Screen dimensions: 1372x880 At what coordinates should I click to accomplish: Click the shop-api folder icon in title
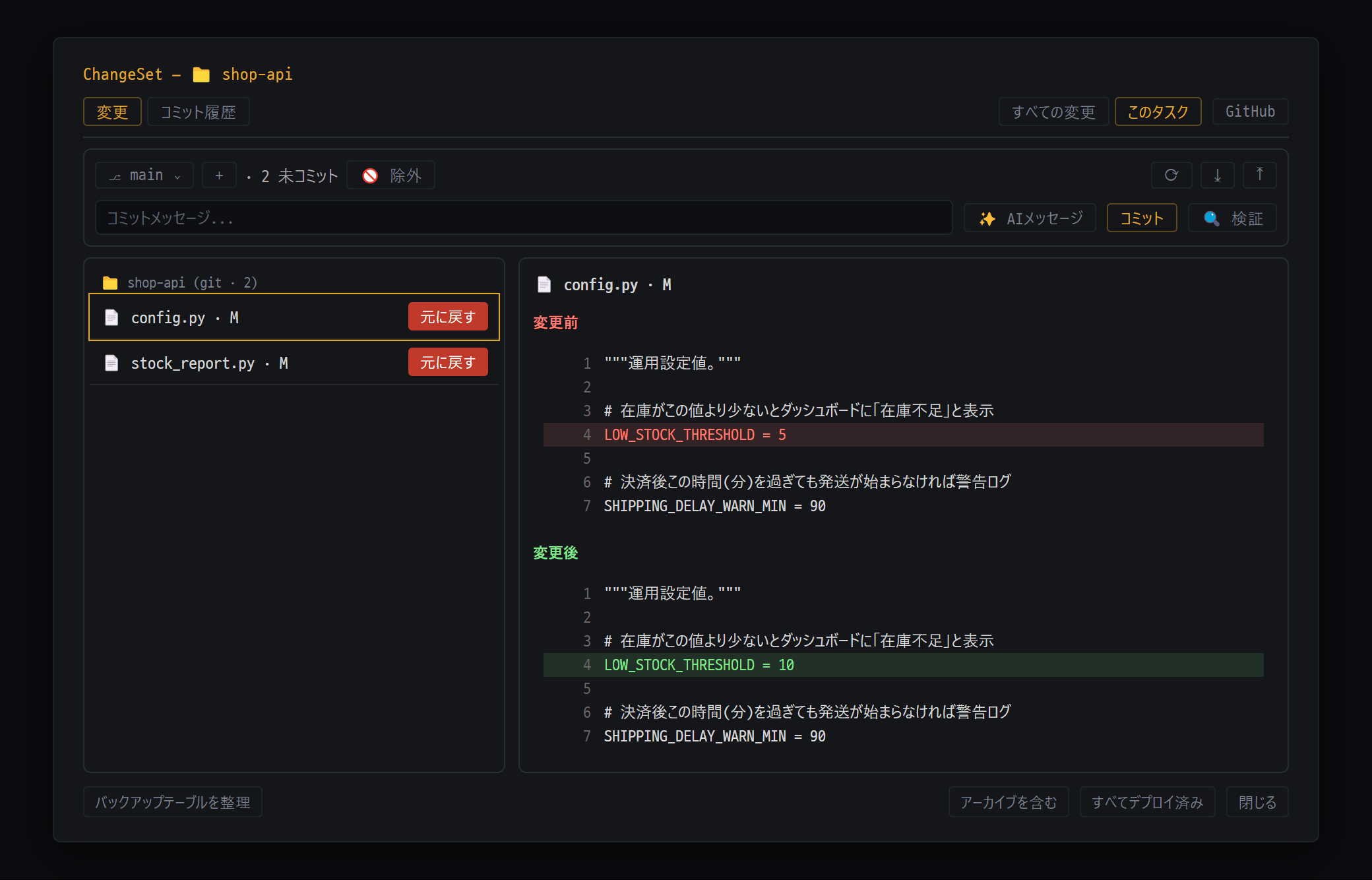tap(201, 75)
